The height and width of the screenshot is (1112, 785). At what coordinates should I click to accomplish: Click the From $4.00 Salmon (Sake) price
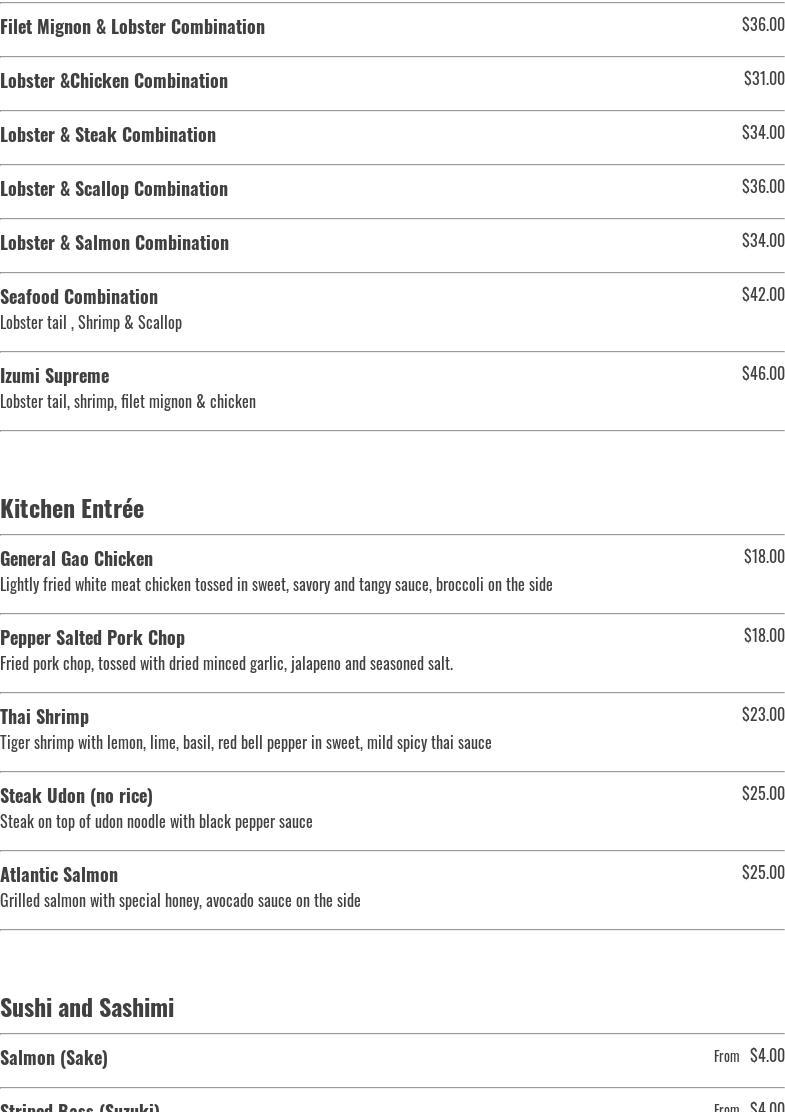tap(749, 1055)
